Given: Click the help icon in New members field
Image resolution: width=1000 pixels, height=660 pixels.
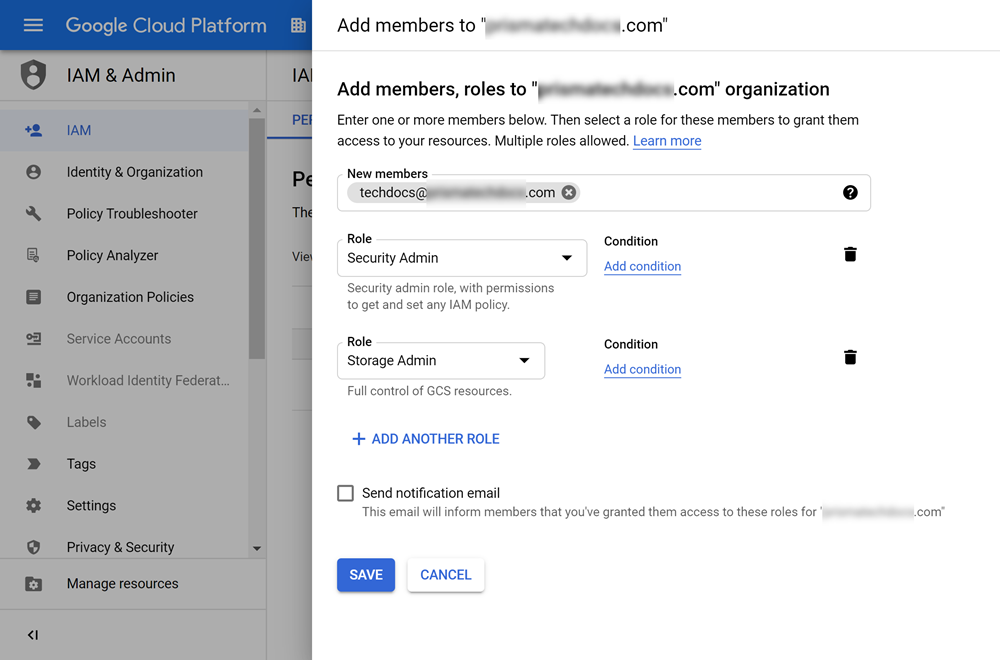Looking at the screenshot, I should tap(850, 193).
